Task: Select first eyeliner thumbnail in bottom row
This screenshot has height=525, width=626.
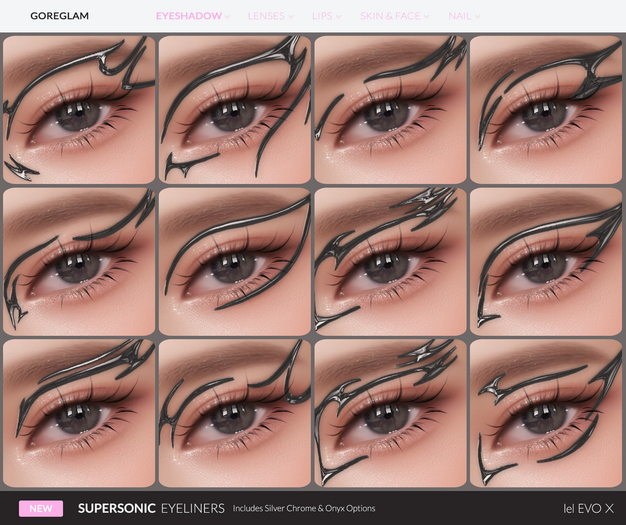Action: (x=79, y=413)
